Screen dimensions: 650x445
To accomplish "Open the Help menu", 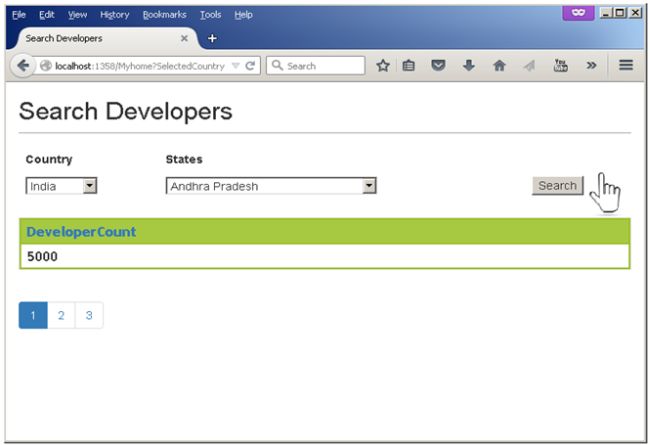I will click(243, 15).
